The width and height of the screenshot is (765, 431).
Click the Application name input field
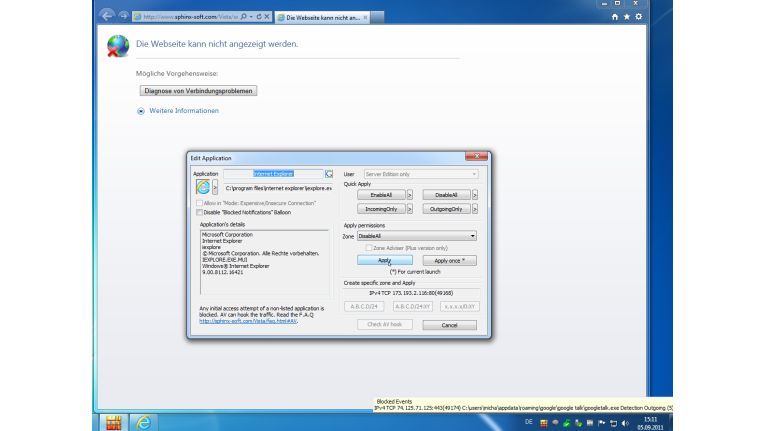click(x=272, y=174)
